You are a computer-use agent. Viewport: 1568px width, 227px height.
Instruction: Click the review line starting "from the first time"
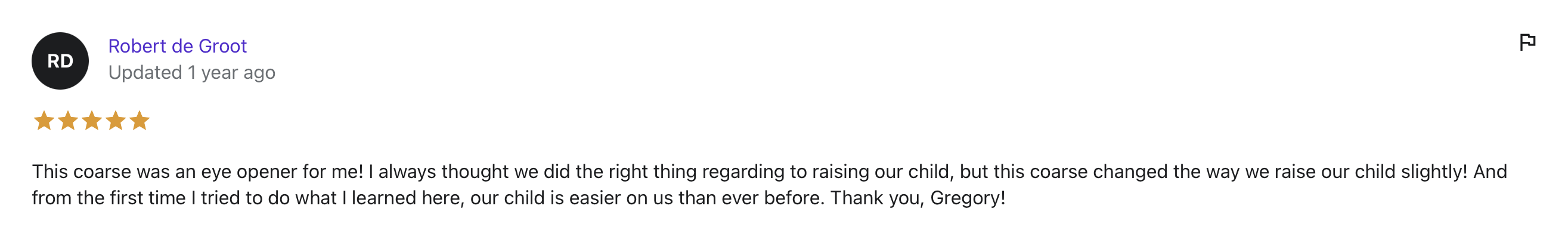[519, 198]
